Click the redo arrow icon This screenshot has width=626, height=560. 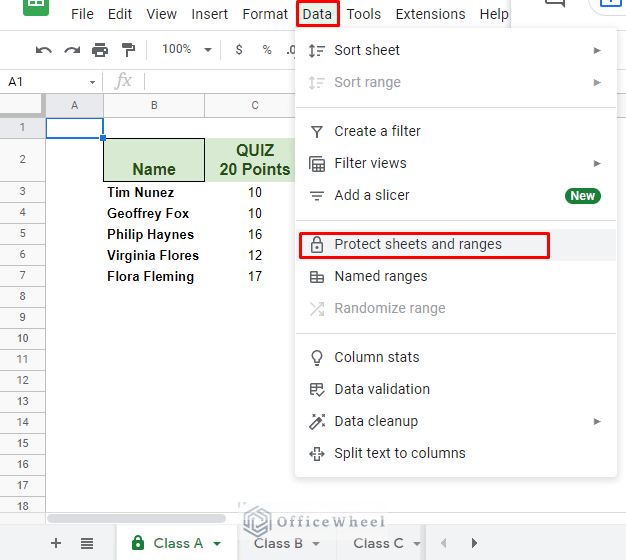(x=72, y=50)
